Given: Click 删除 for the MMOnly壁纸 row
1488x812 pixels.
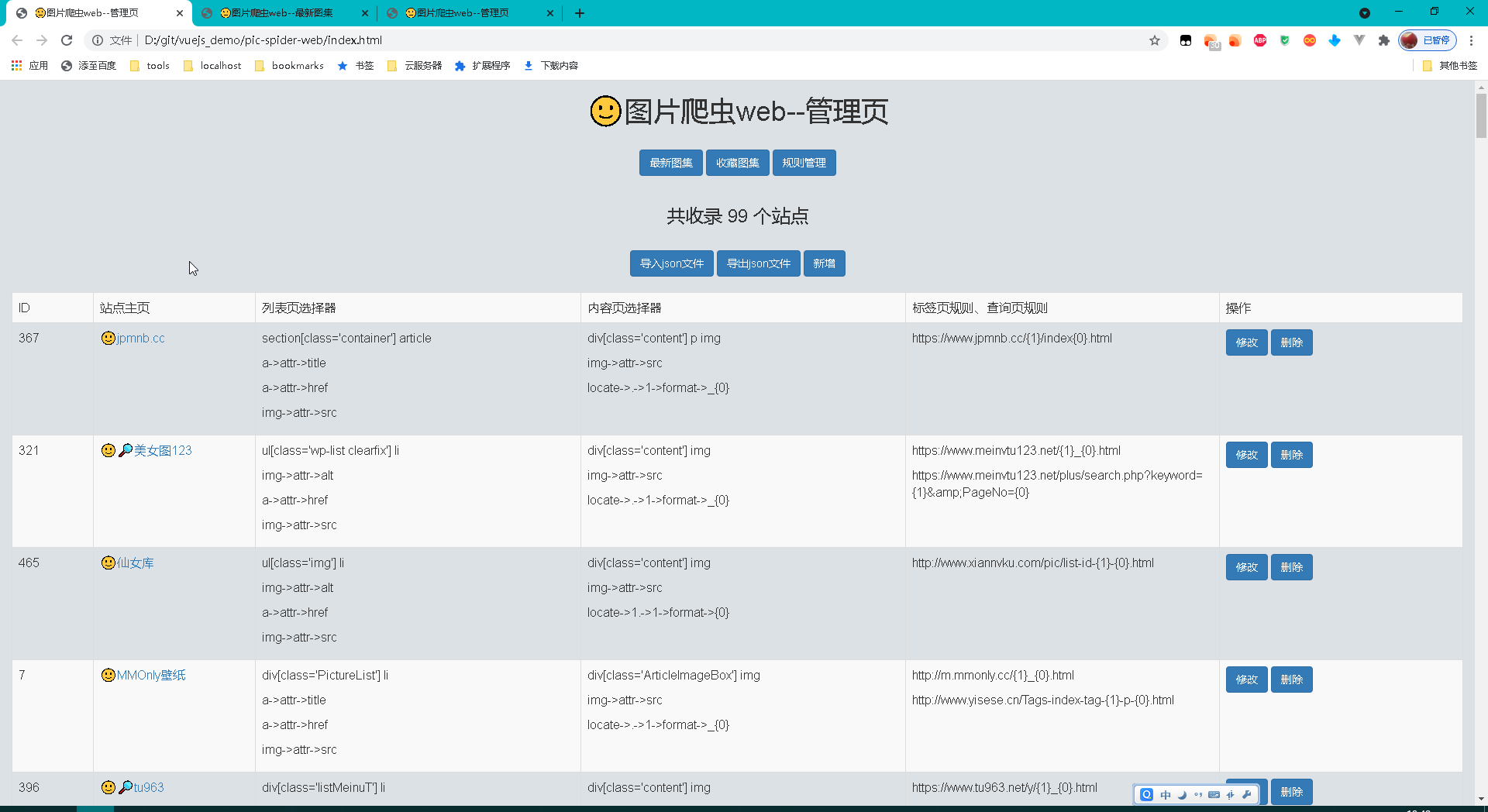Looking at the screenshot, I should coord(1292,680).
